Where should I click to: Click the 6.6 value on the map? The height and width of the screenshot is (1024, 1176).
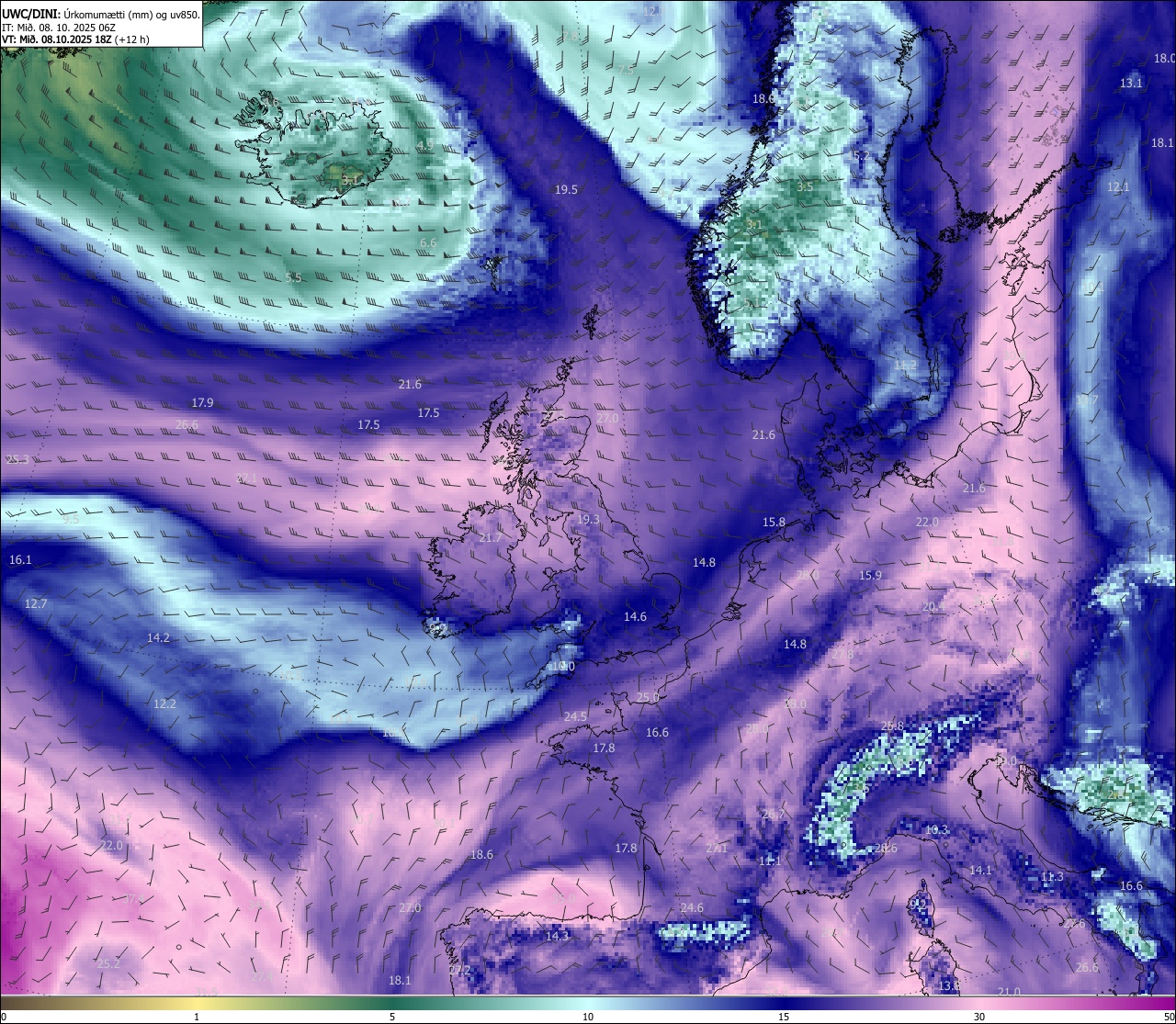428,243
